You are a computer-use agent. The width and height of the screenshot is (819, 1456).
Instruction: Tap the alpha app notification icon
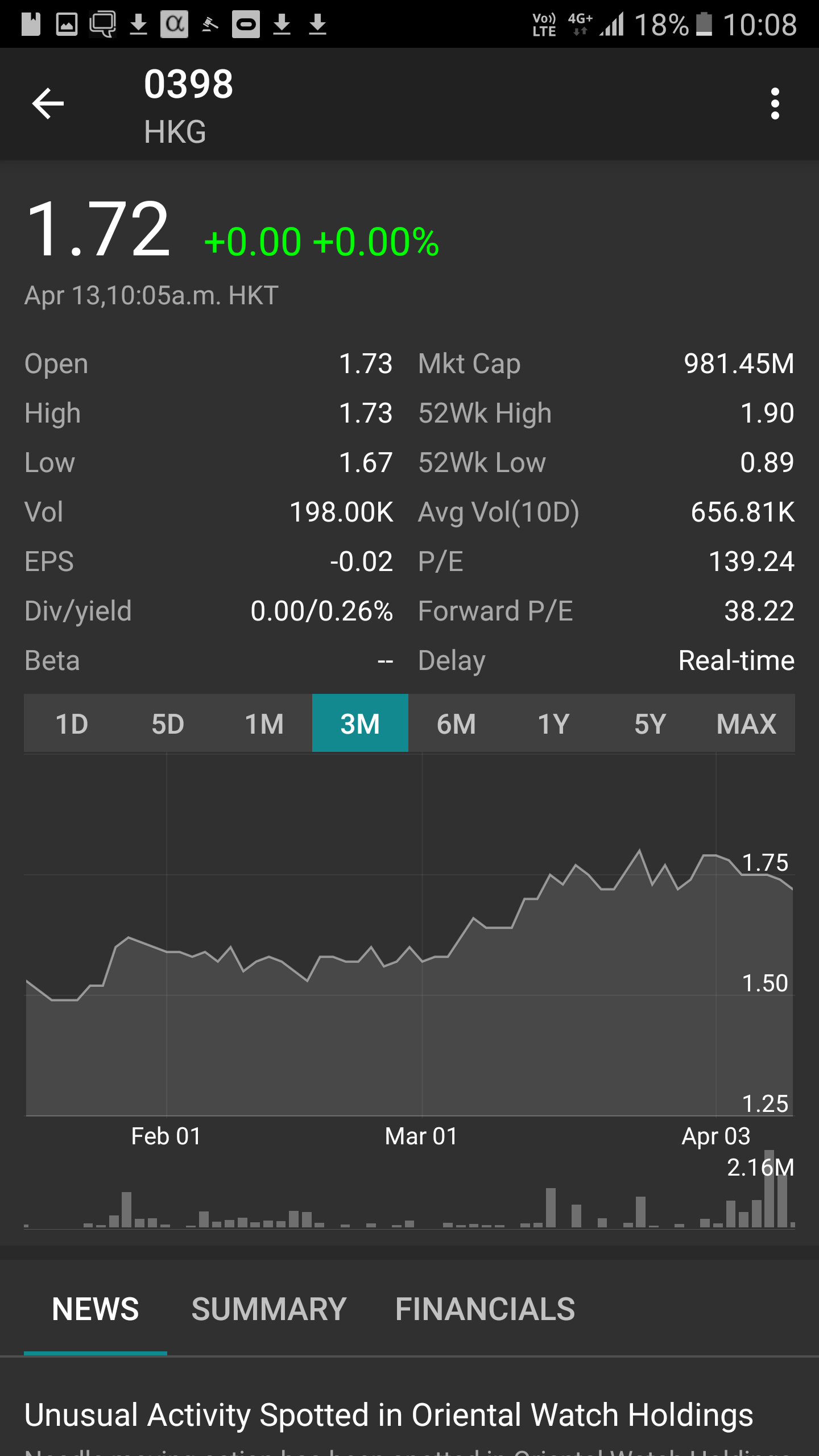[174, 24]
